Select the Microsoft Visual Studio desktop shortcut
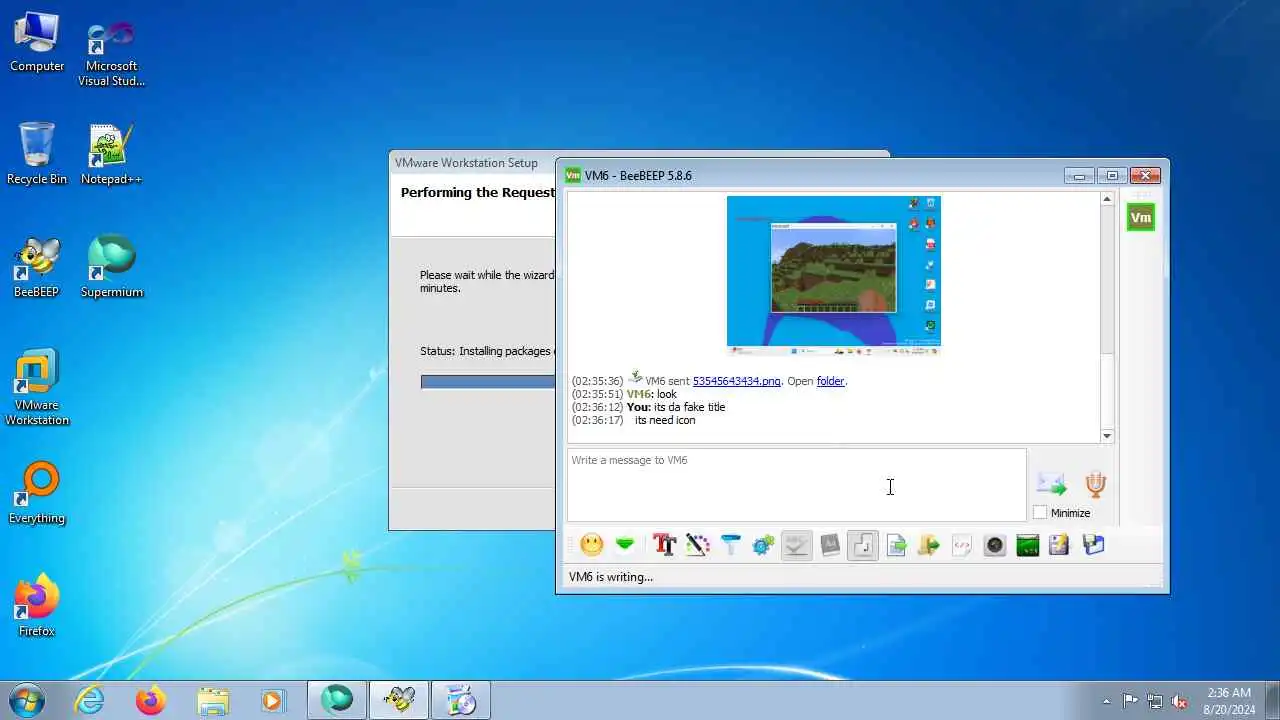 pos(112,52)
